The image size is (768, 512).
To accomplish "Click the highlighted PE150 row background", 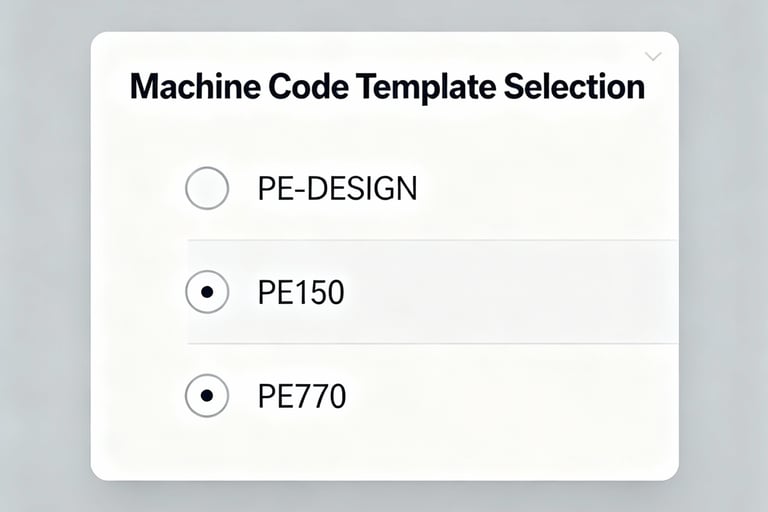I will [520, 292].
